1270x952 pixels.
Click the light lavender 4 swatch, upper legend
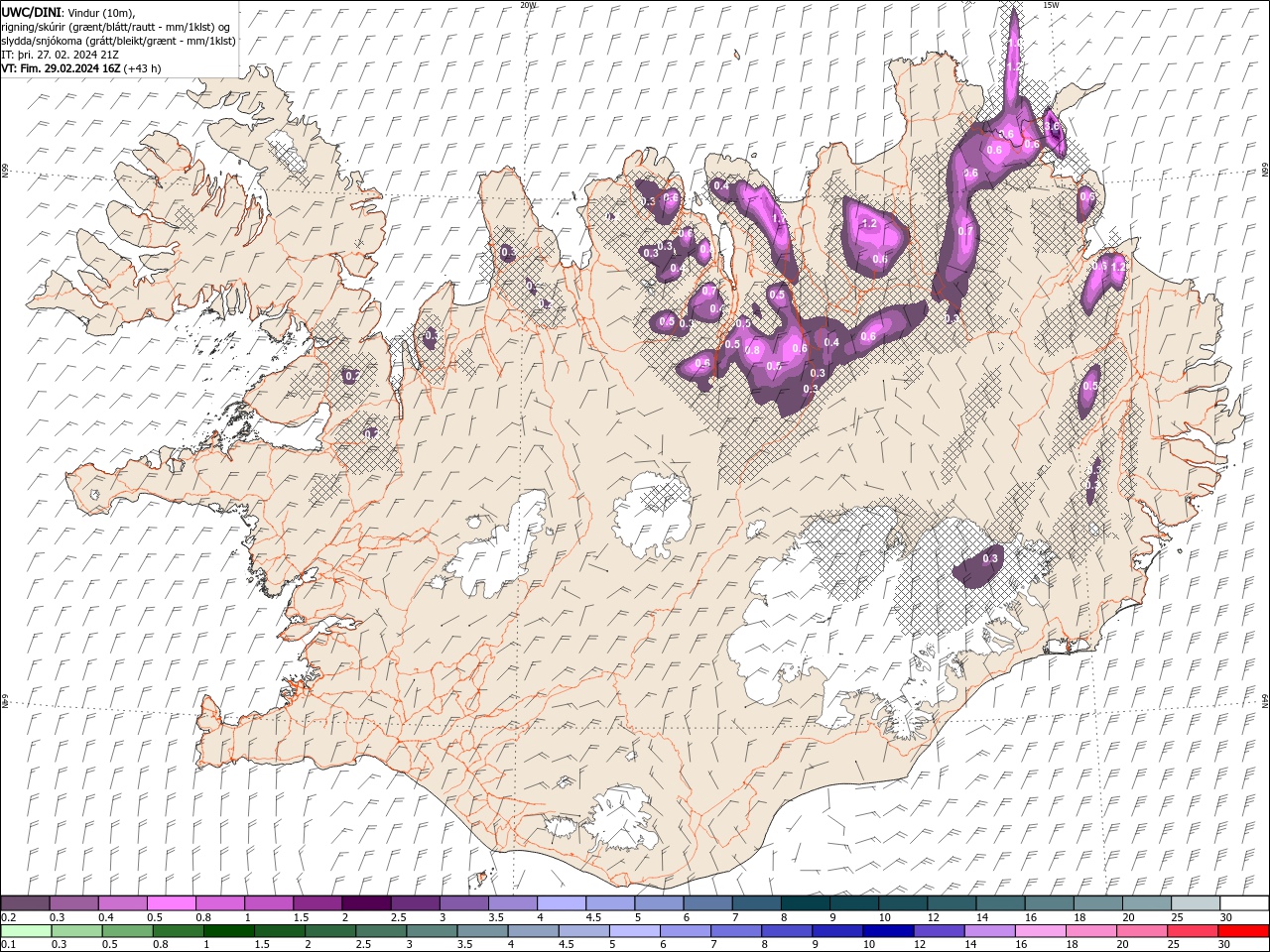[x=561, y=903]
